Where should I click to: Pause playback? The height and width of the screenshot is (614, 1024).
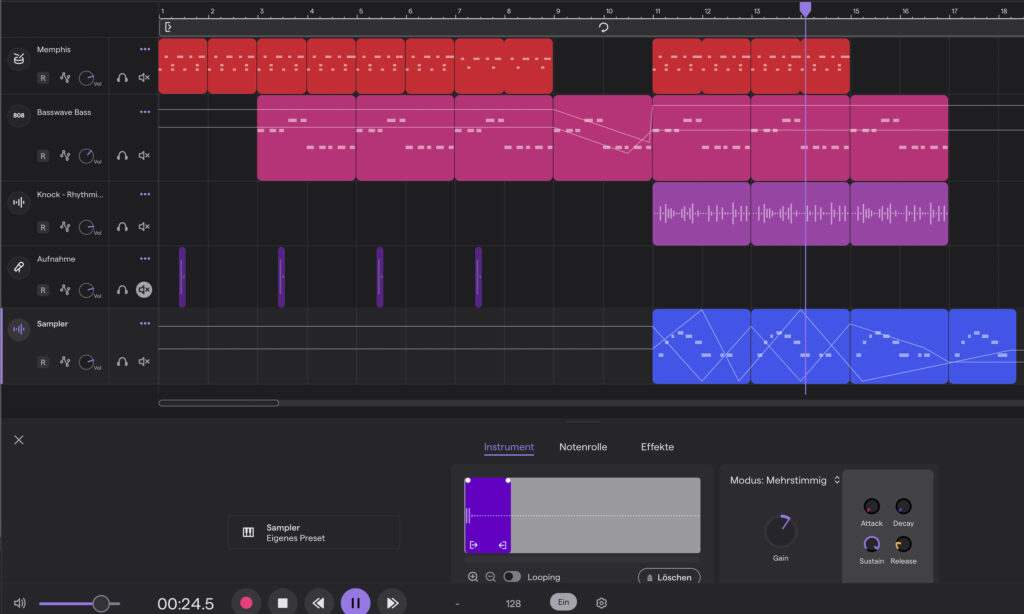(355, 603)
